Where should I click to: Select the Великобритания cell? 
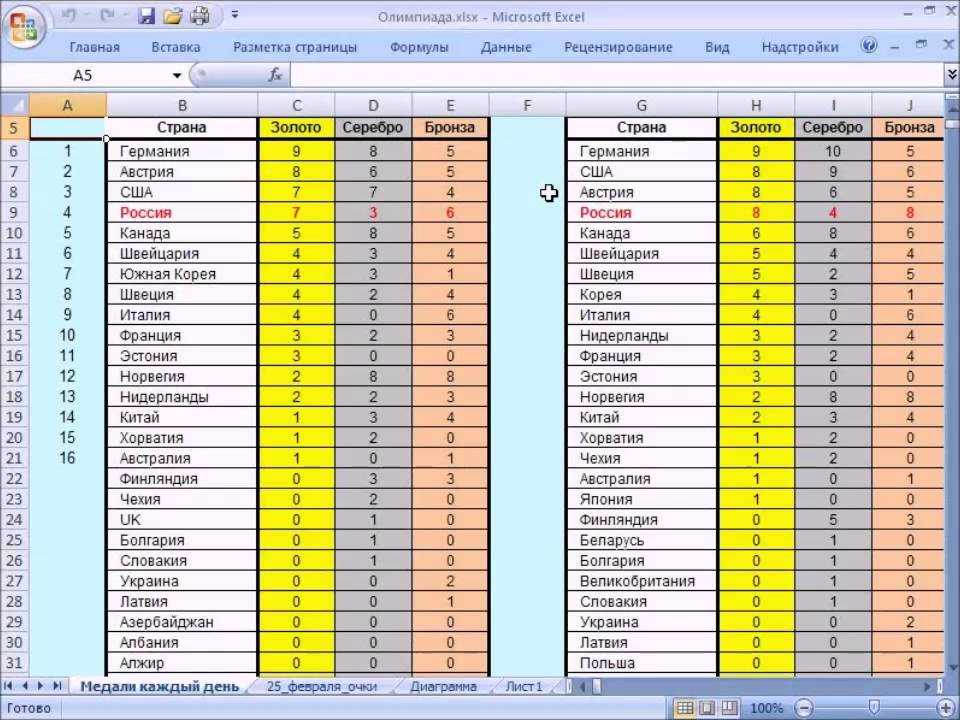click(641, 581)
